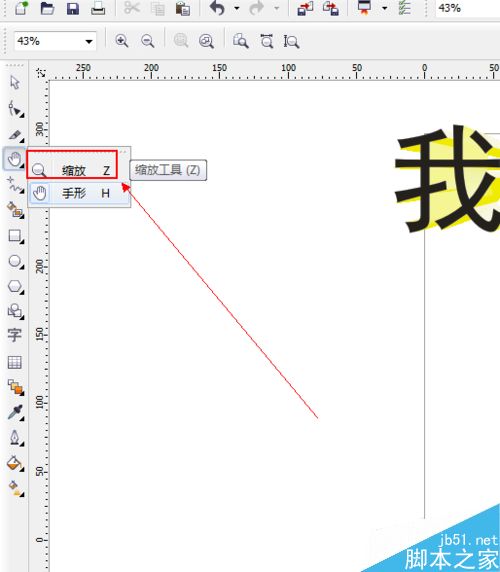Screen dimensions: 500x572
Task: Click the Options checklist icon
Action: pyautogui.click(x=404, y=7)
